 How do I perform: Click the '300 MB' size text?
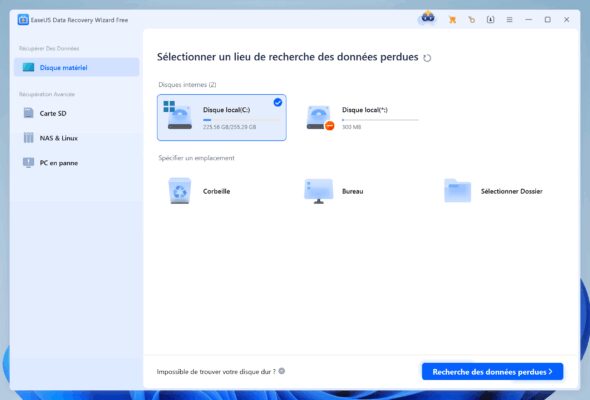pyautogui.click(x=351, y=127)
